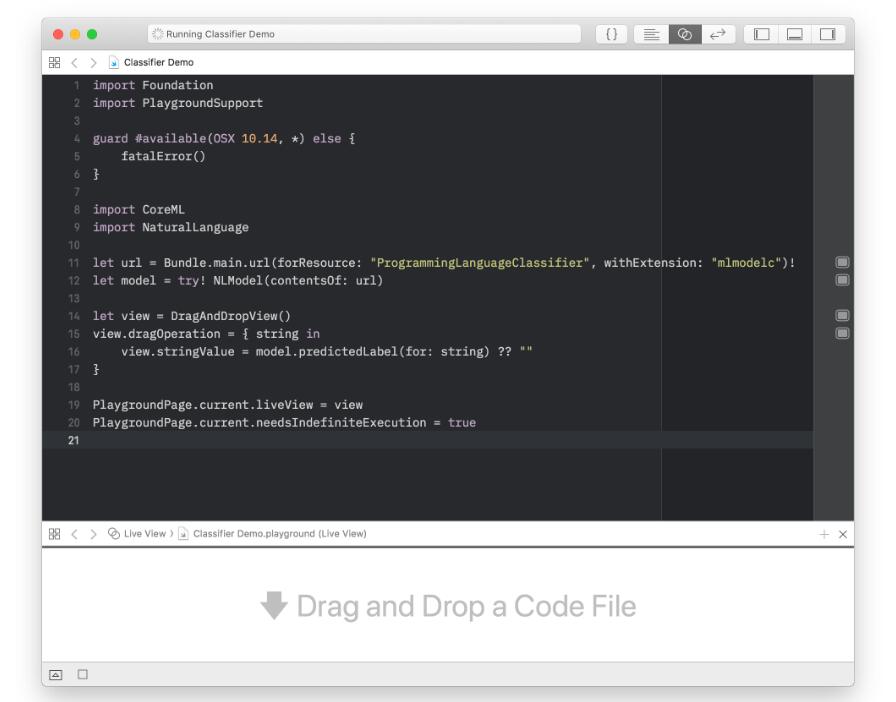The image size is (896, 702).
Task: Select Classifier Demo in the top jump bar
Action: [158, 62]
